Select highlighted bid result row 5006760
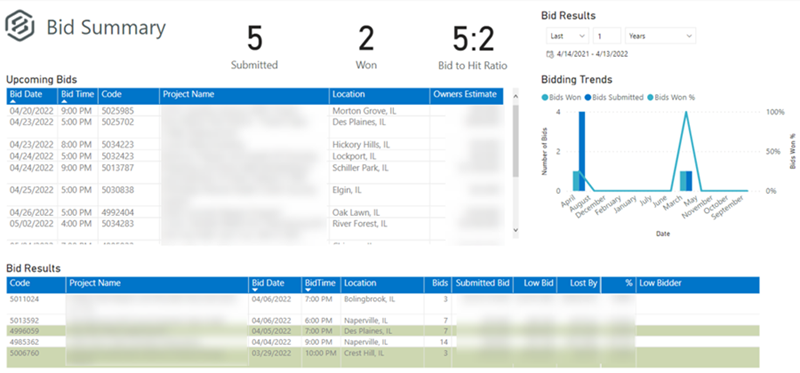The height and width of the screenshot is (373, 800). point(383,358)
